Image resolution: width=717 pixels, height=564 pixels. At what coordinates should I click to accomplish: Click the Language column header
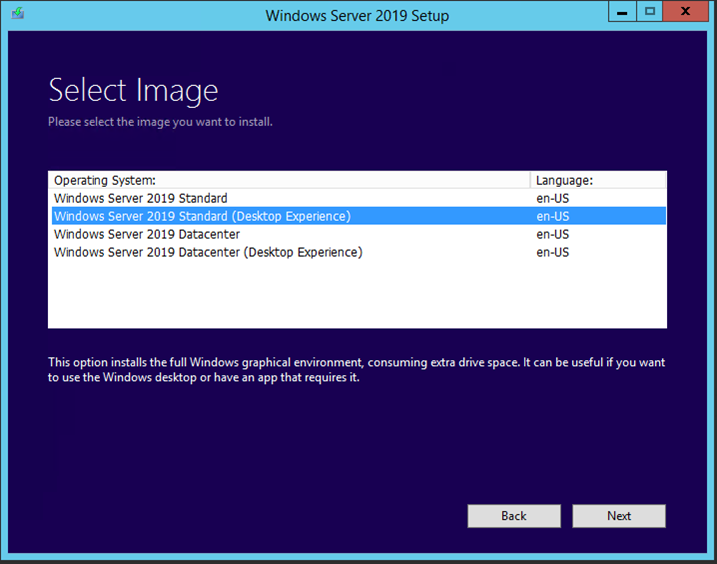(x=598, y=180)
